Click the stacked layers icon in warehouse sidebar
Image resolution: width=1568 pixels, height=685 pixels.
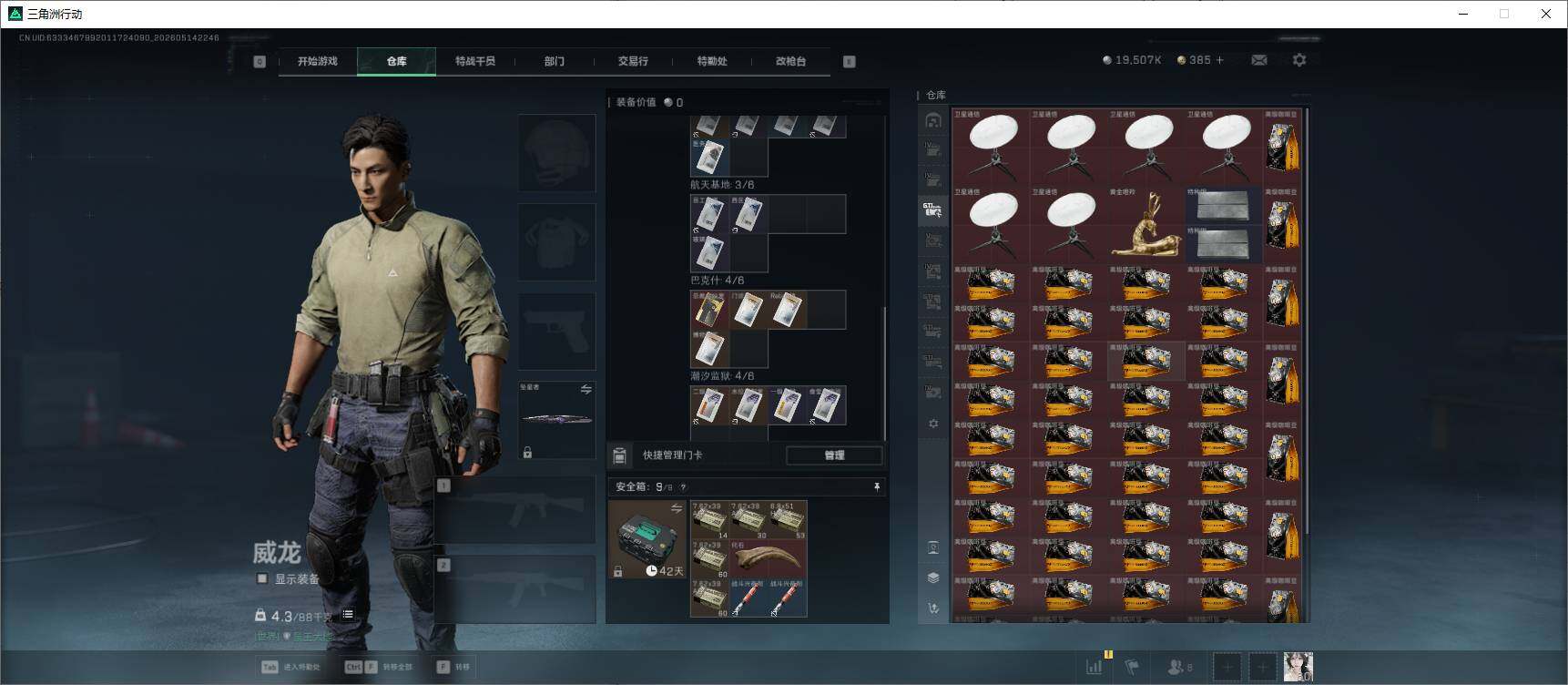pos(932,578)
